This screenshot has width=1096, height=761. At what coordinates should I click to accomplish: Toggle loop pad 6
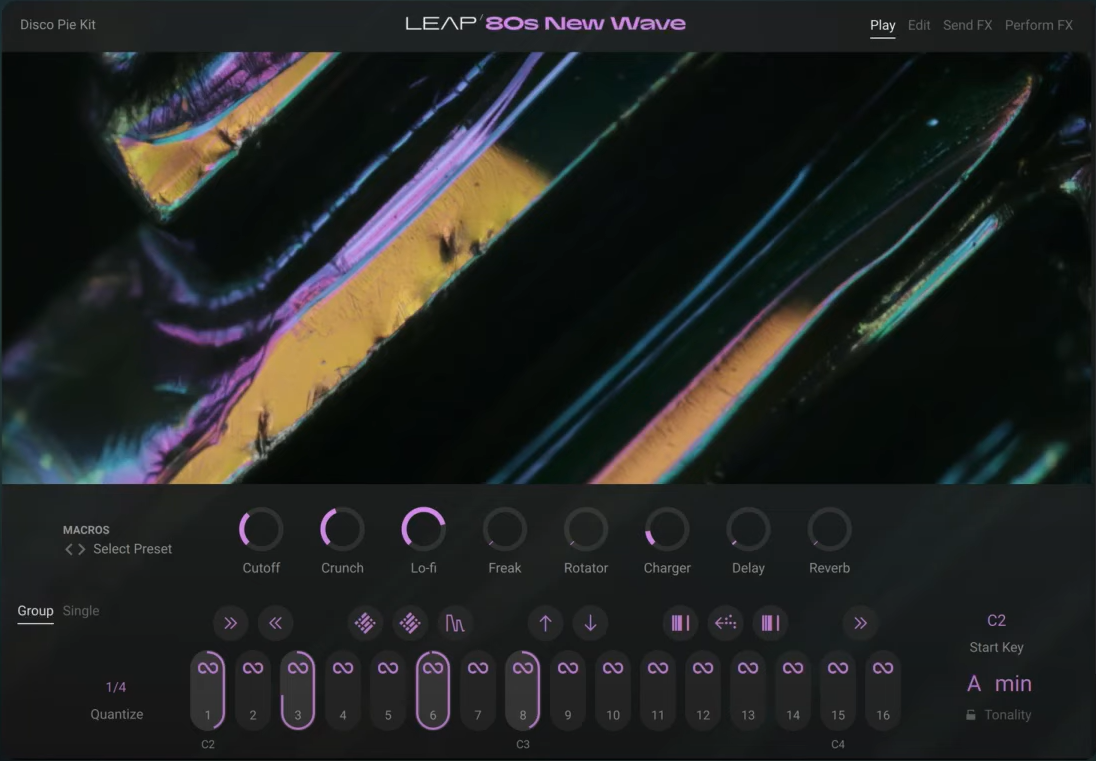tap(433, 689)
